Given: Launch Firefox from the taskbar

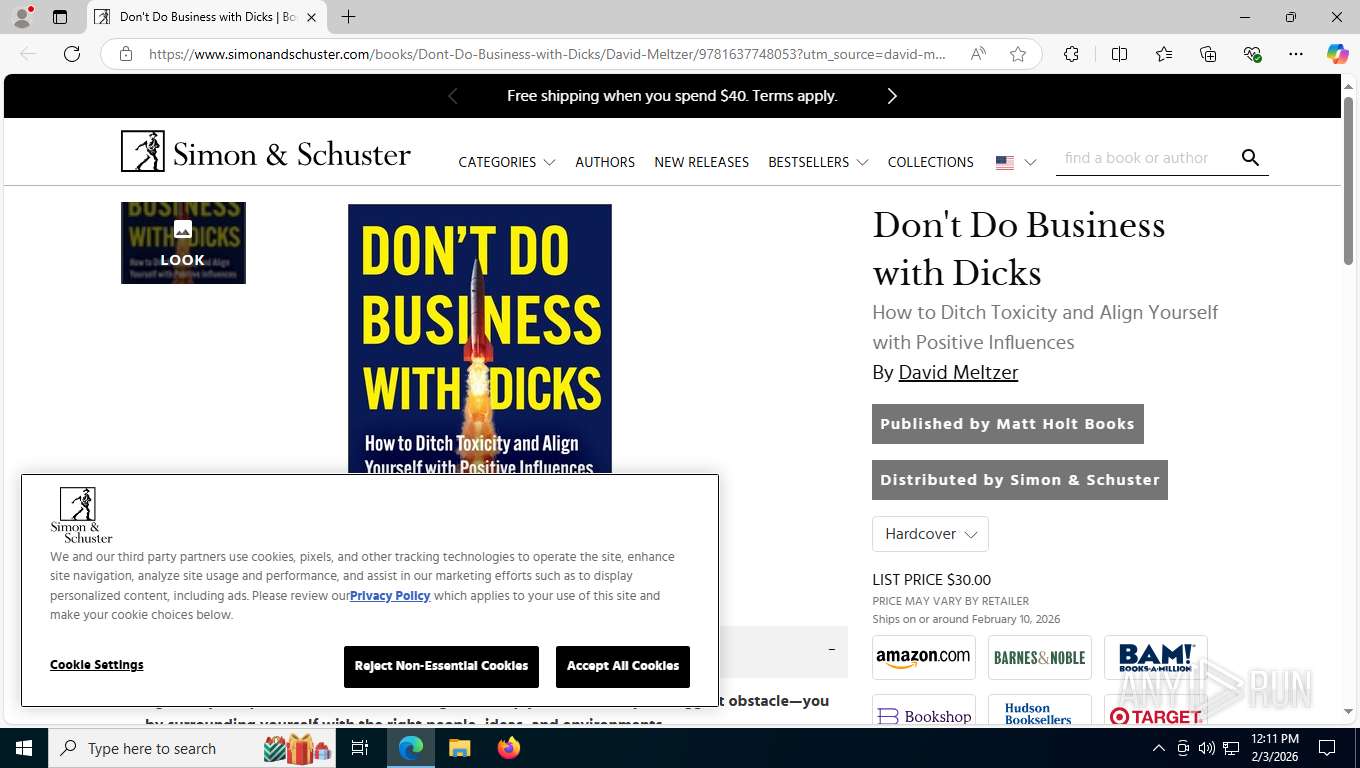Looking at the screenshot, I should tap(508, 748).
